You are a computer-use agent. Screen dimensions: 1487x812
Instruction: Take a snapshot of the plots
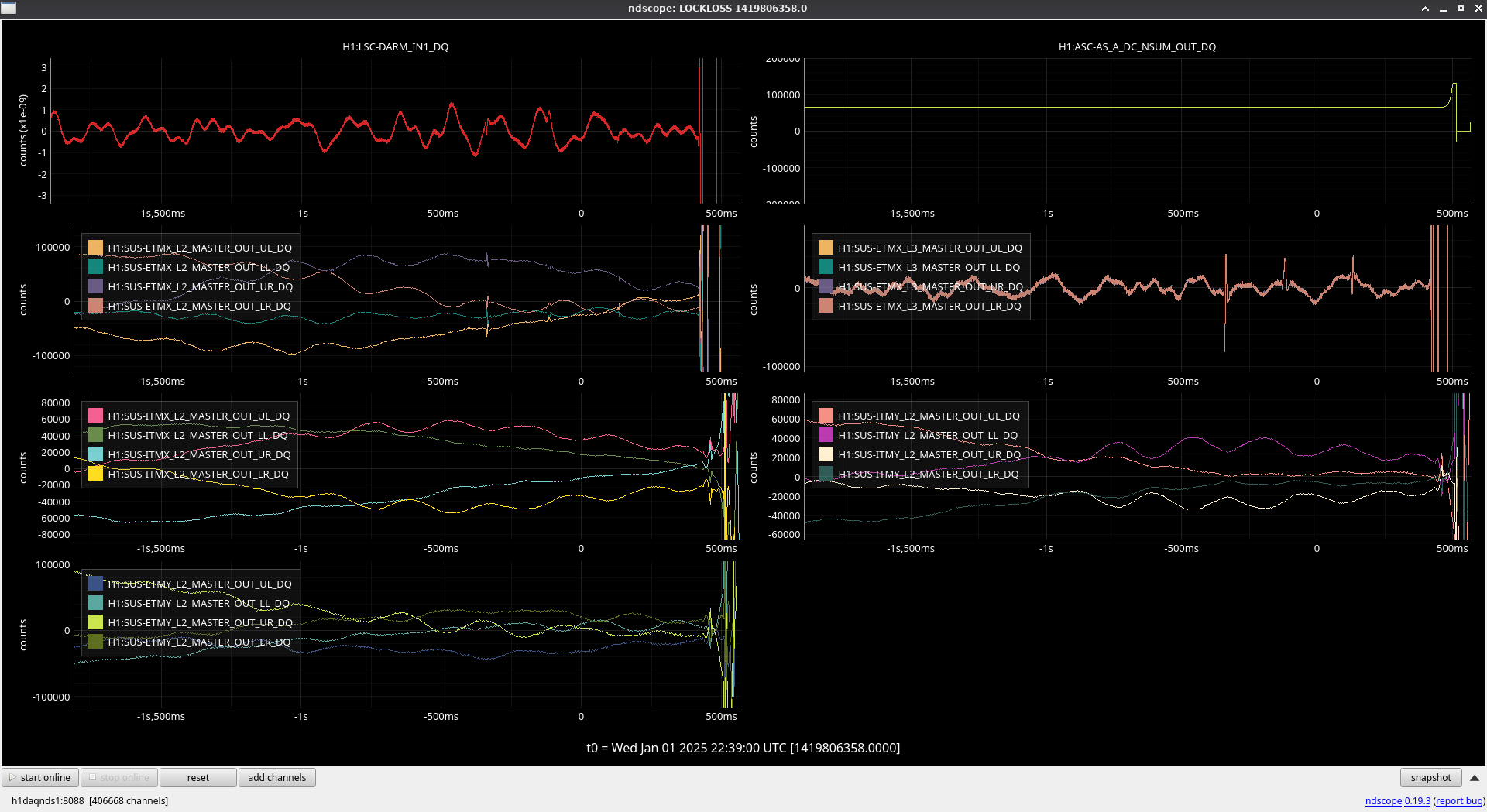[x=1430, y=777]
